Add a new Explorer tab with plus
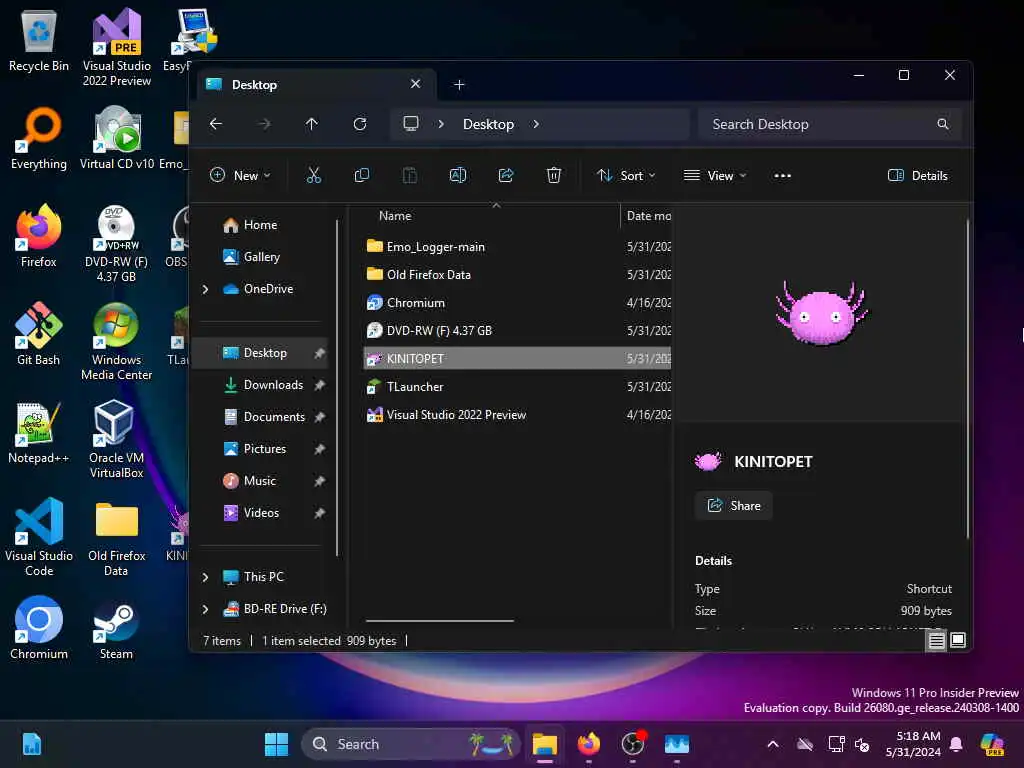 (x=459, y=85)
